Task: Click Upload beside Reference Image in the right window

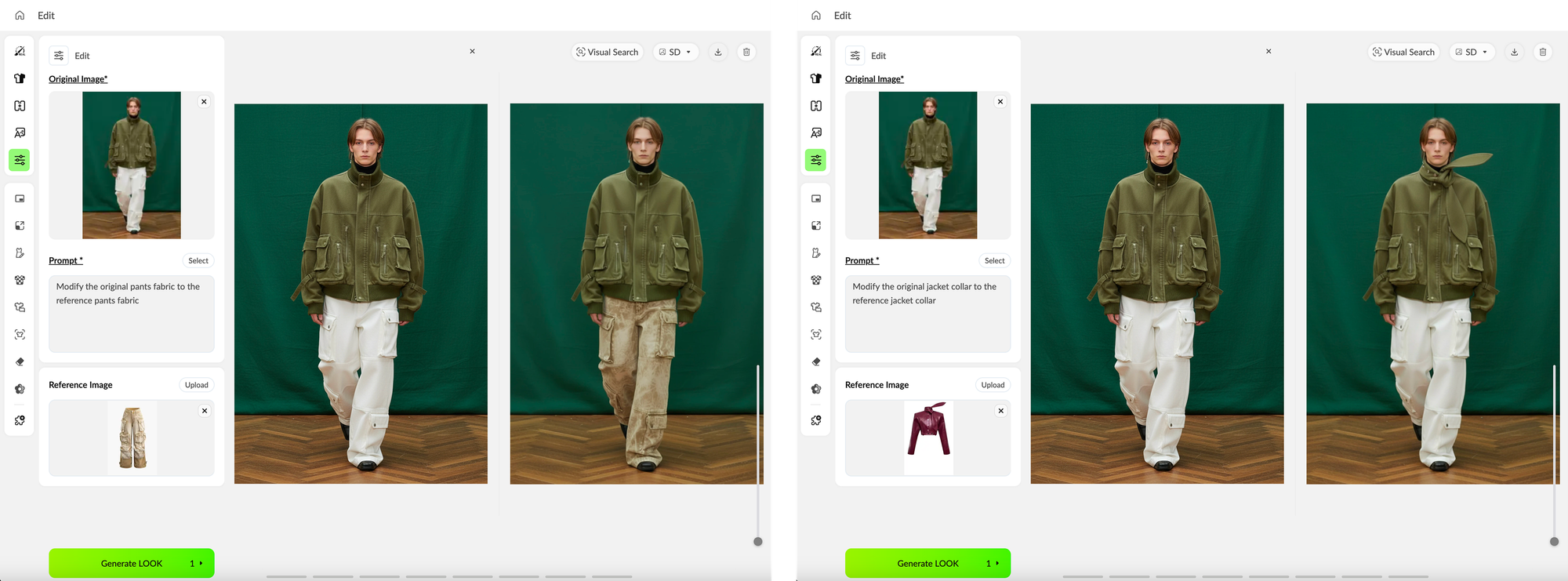Action: (993, 385)
